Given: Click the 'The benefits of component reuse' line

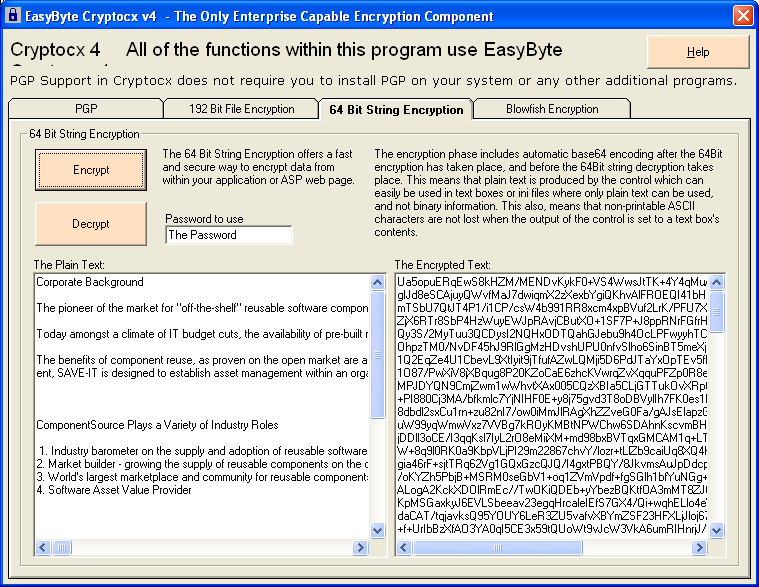Looking at the screenshot, I should (202, 360).
